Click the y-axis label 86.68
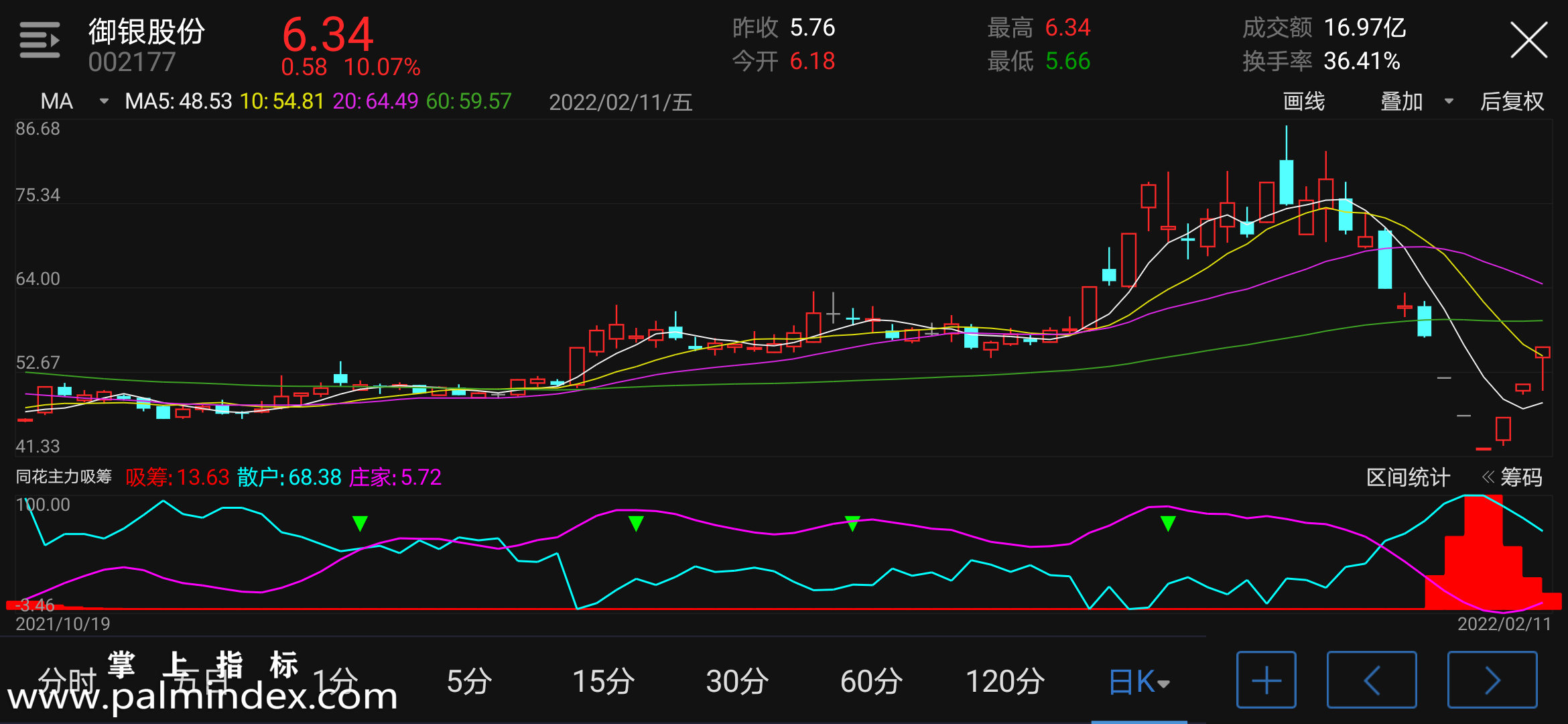 click(38, 129)
